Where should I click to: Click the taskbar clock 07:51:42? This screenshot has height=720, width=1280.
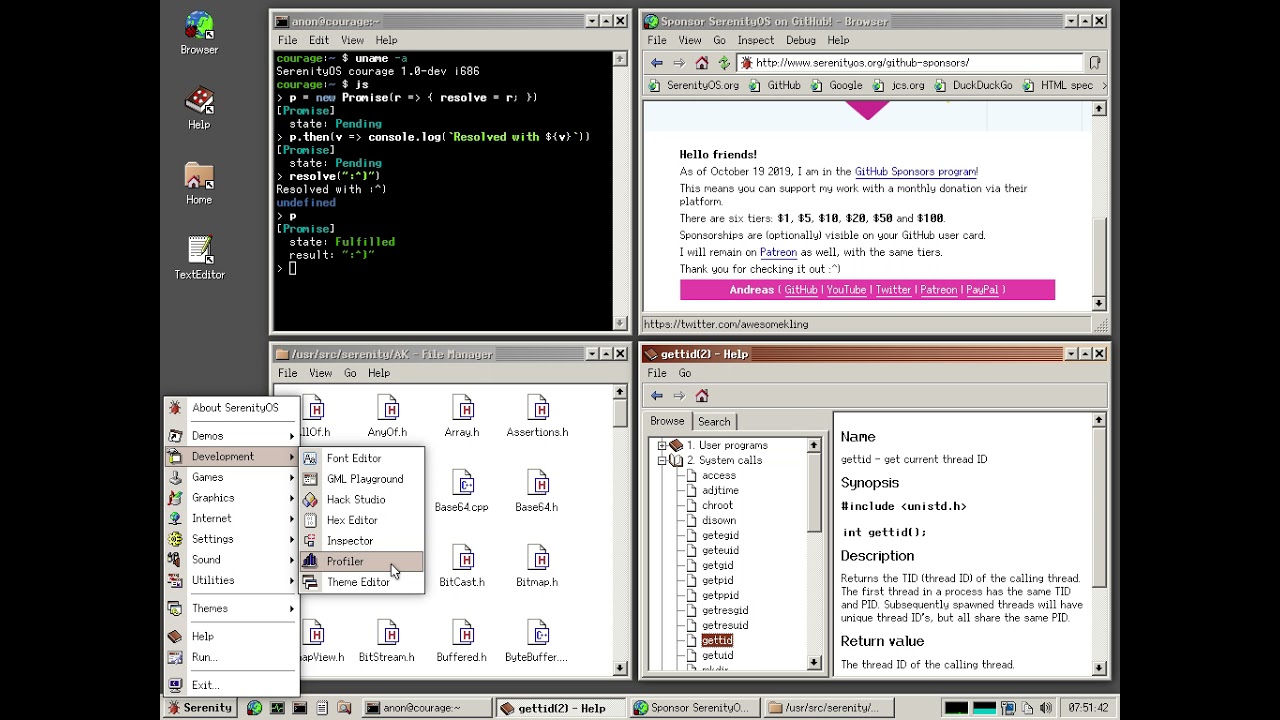tap(1088, 708)
